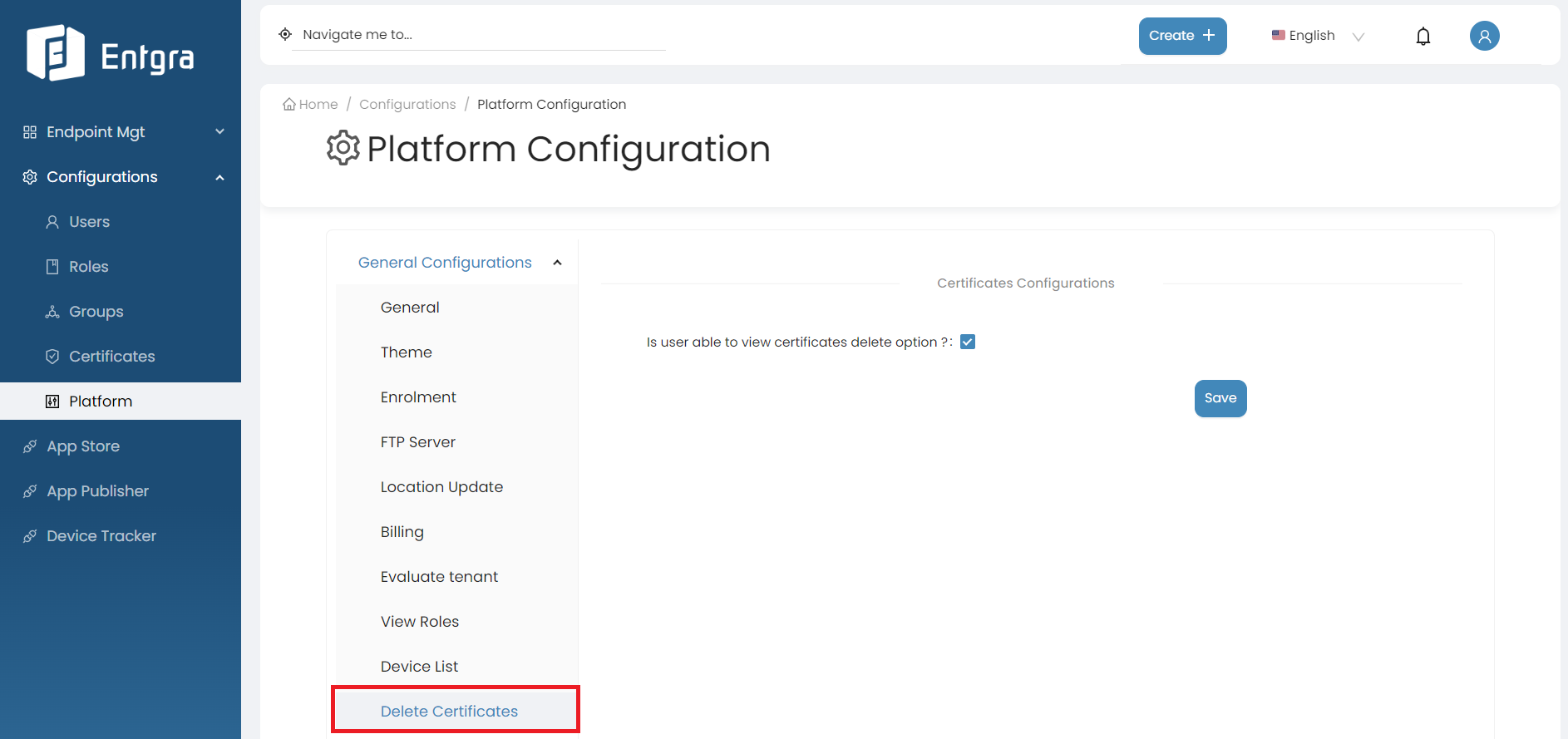The width and height of the screenshot is (1568, 739).
Task: Select Certificates shield icon in sidebar
Action: (52, 357)
